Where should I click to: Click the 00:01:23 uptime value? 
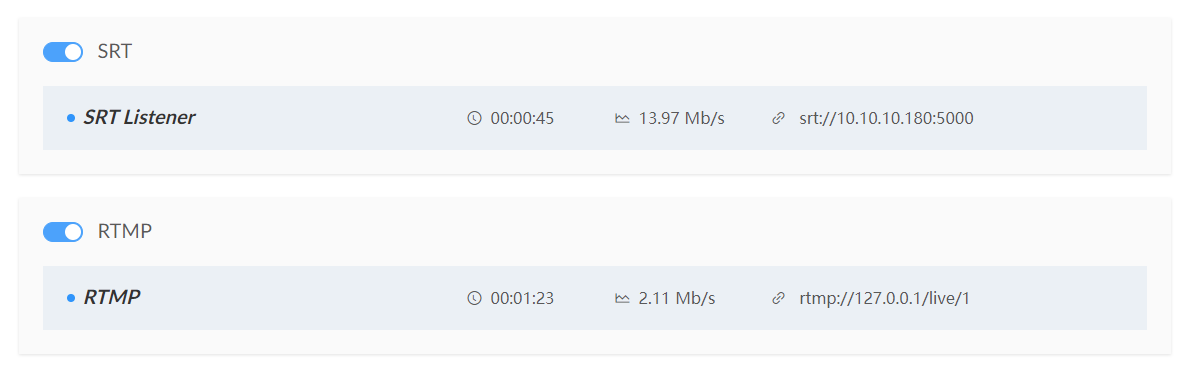(x=522, y=298)
